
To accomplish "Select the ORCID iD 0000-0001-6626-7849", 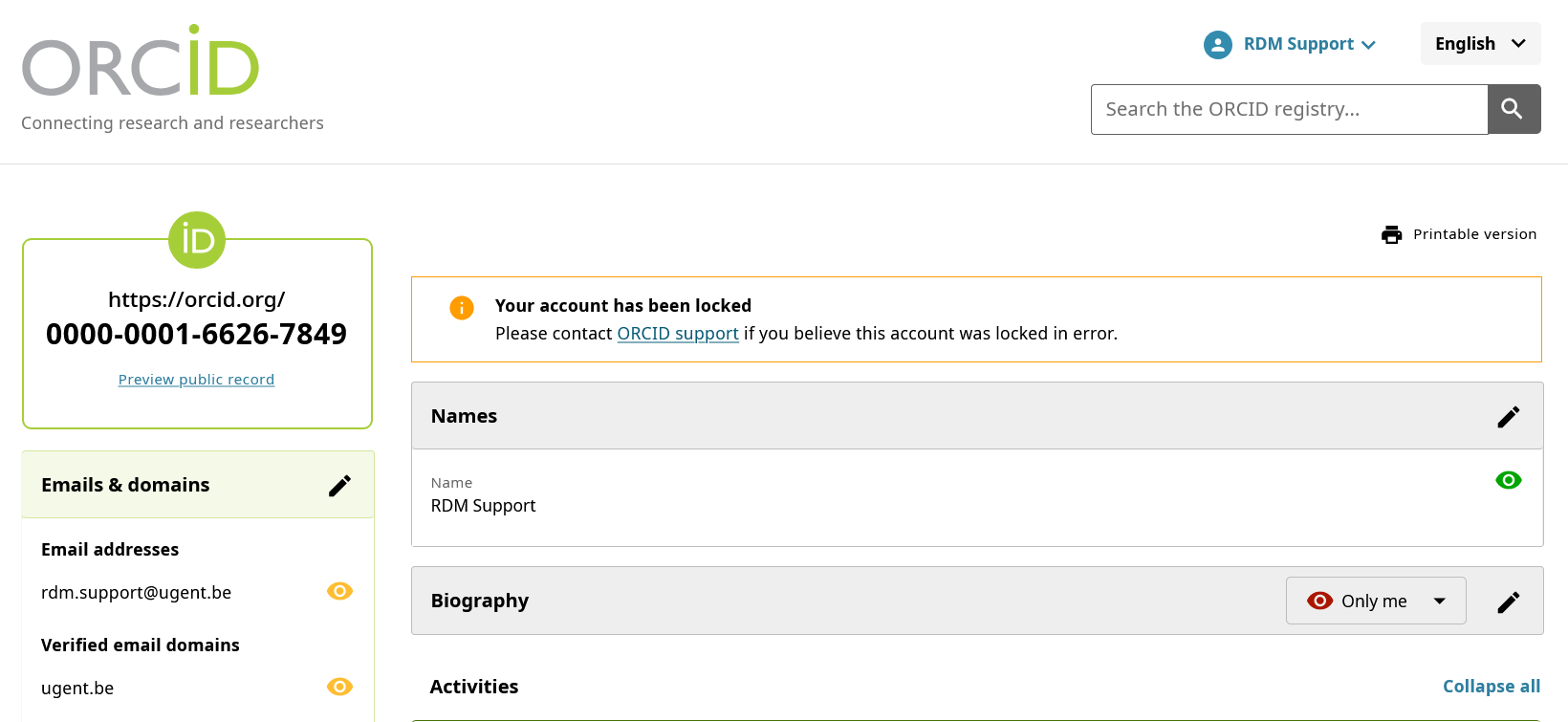I will point(196,334).
